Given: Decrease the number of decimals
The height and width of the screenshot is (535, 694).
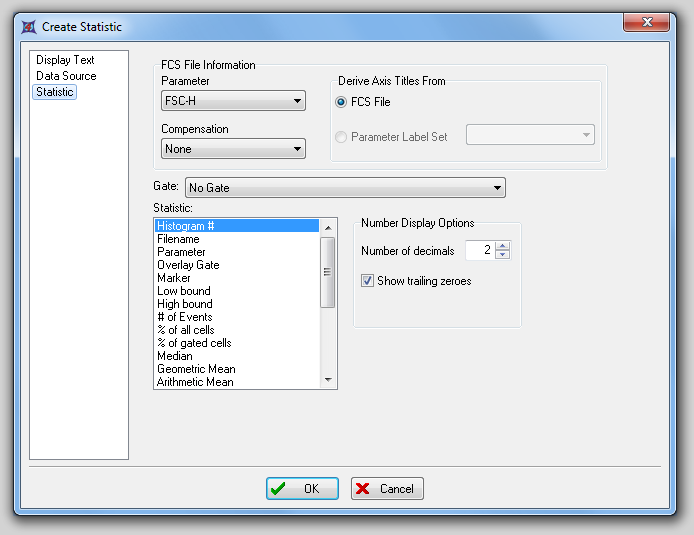Looking at the screenshot, I should tap(502, 255).
